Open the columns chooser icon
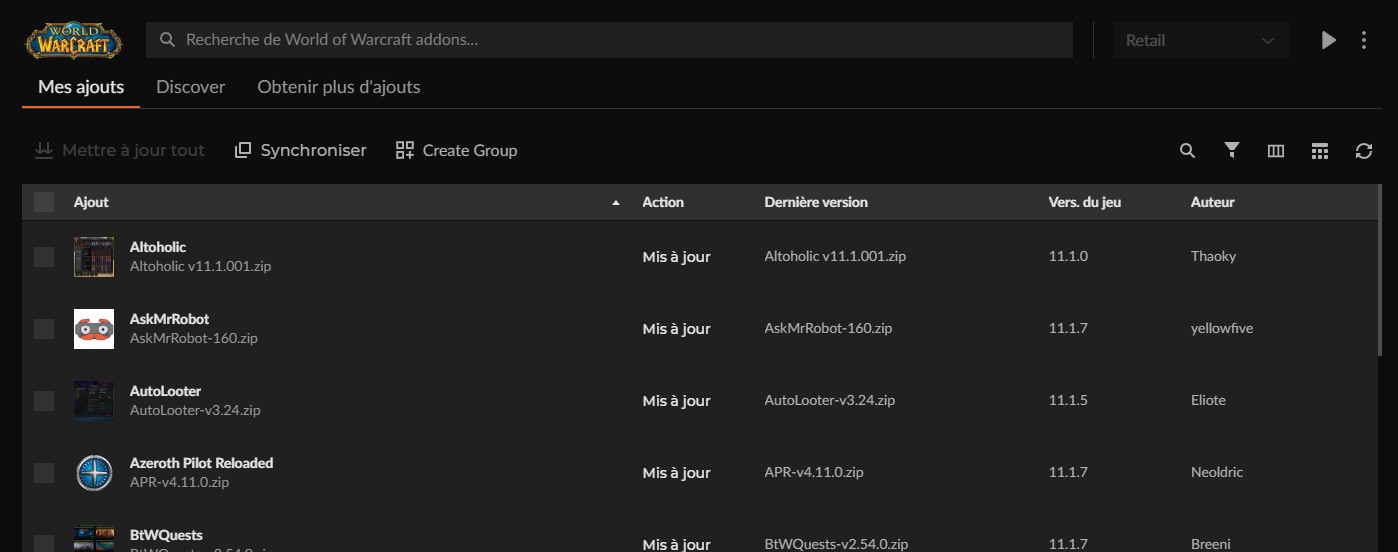Viewport: 1398px width, 552px height. (x=1275, y=151)
